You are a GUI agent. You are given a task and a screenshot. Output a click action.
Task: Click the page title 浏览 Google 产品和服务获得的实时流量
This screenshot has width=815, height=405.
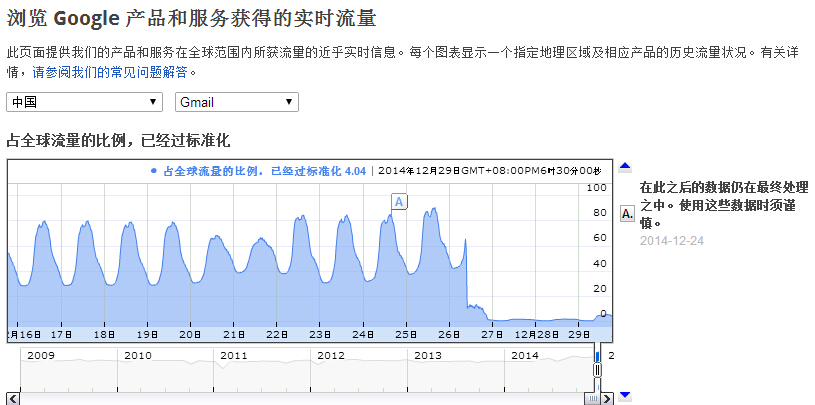pyautogui.click(x=191, y=19)
